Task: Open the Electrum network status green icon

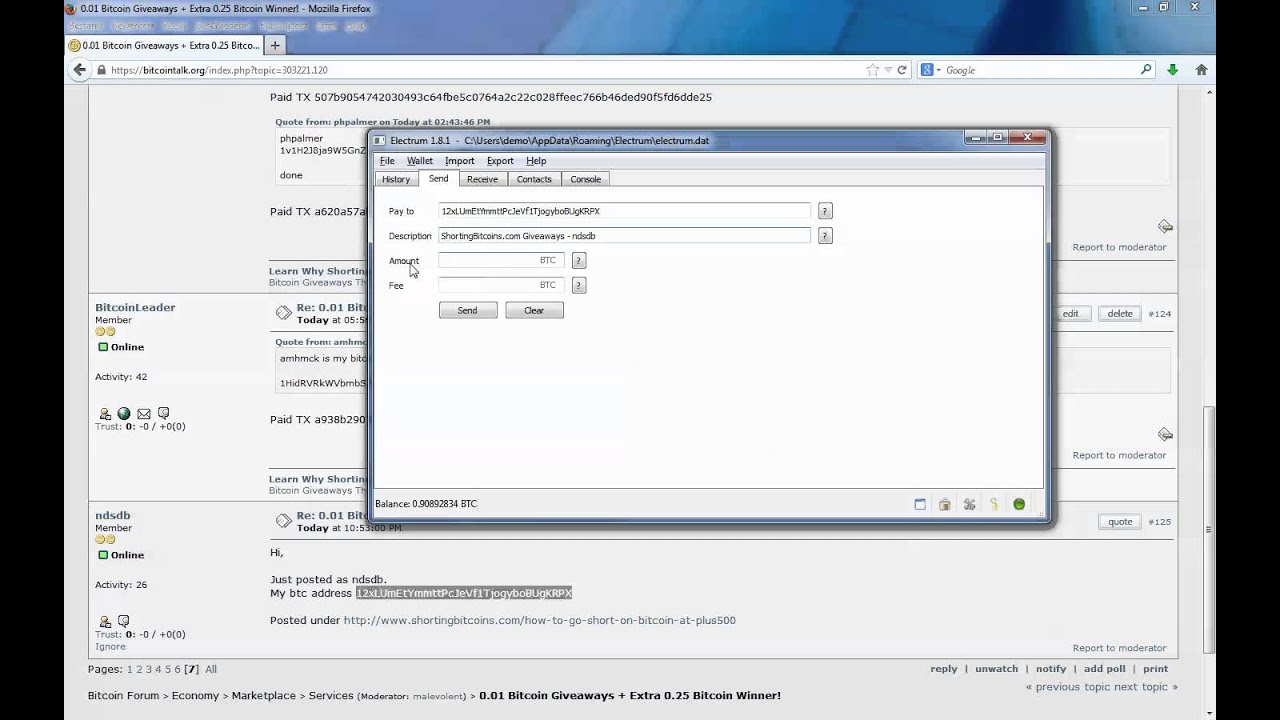Action: pyautogui.click(x=1018, y=504)
